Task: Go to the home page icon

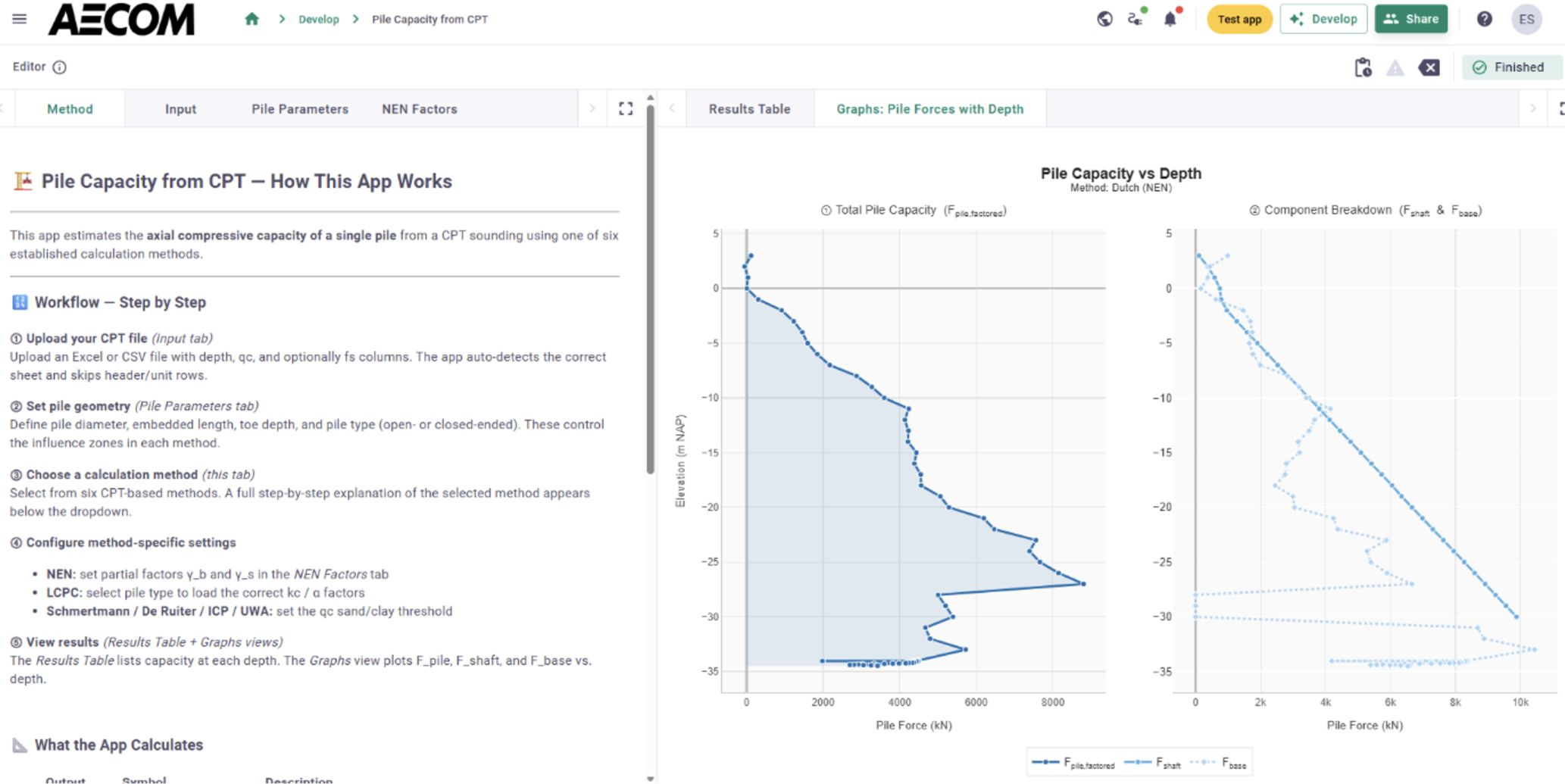Action: 252,19
